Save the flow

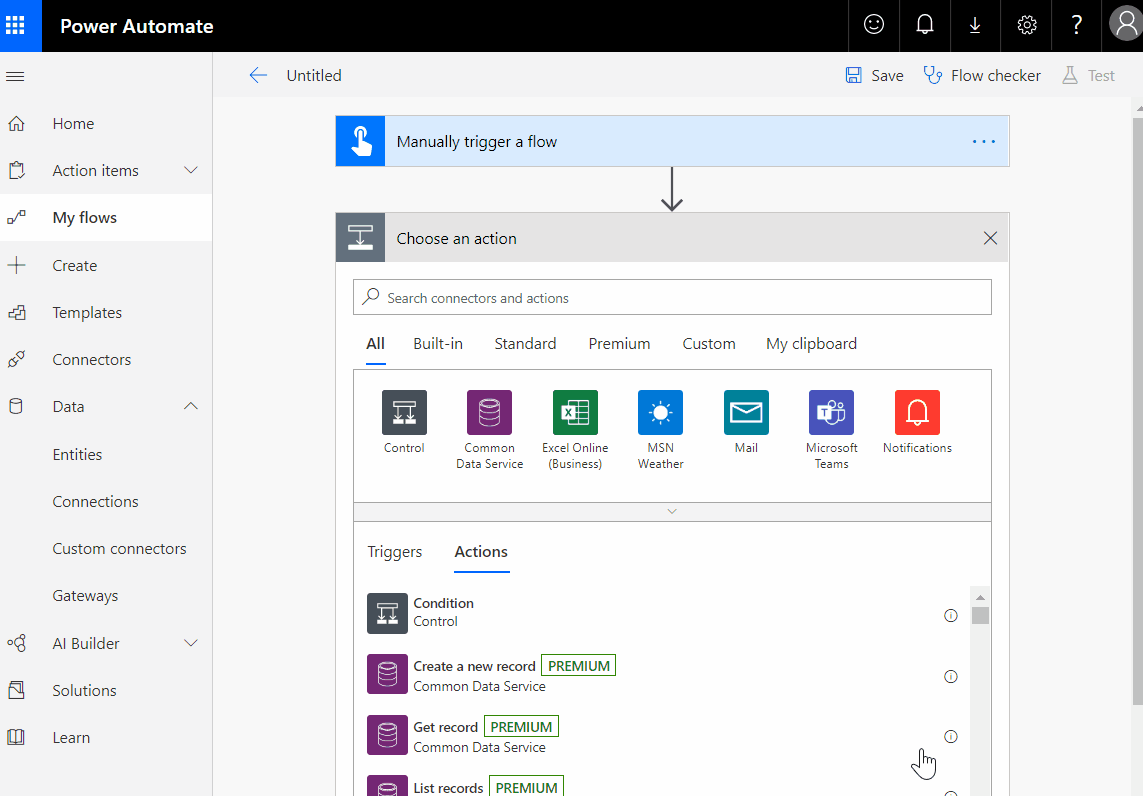click(874, 75)
